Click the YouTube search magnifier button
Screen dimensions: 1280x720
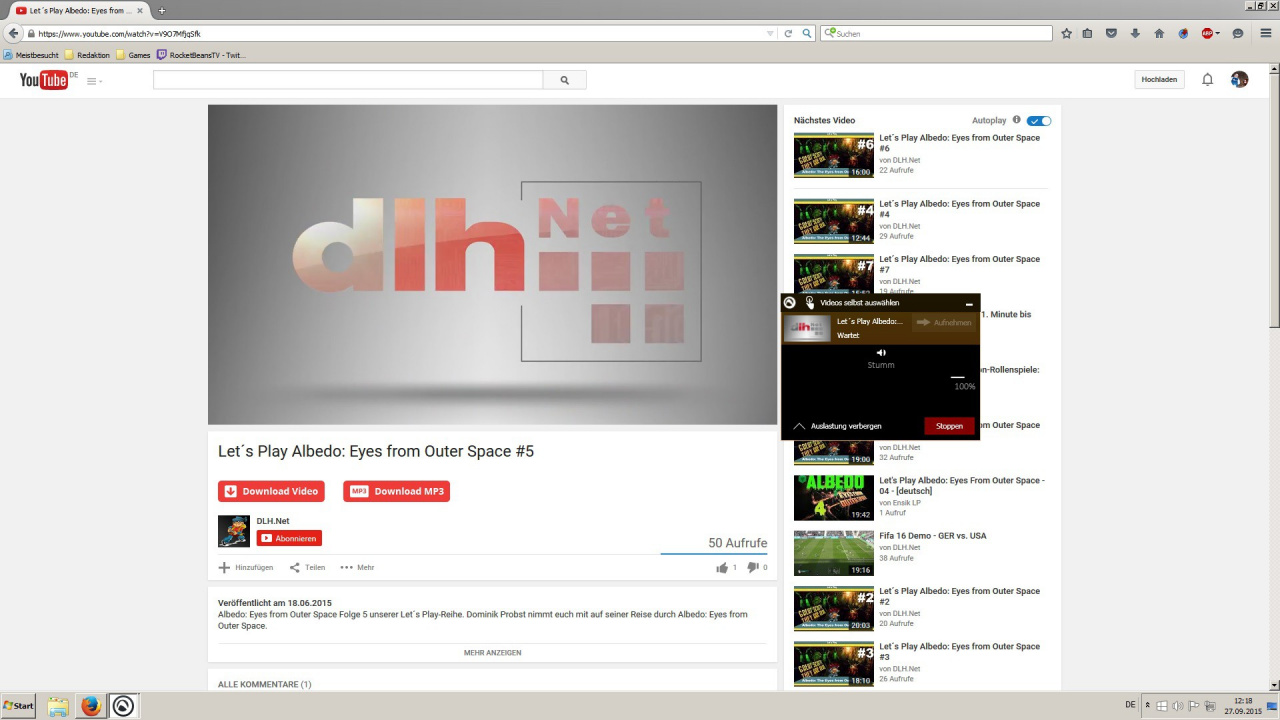[x=564, y=80]
